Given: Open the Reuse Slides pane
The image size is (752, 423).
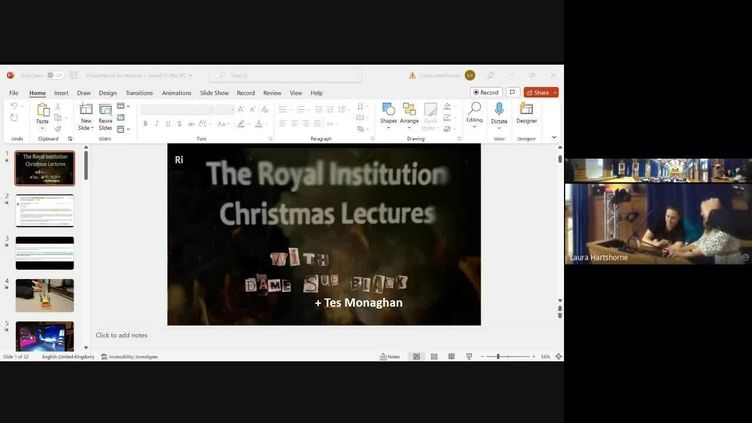Looking at the screenshot, I should (105, 116).
